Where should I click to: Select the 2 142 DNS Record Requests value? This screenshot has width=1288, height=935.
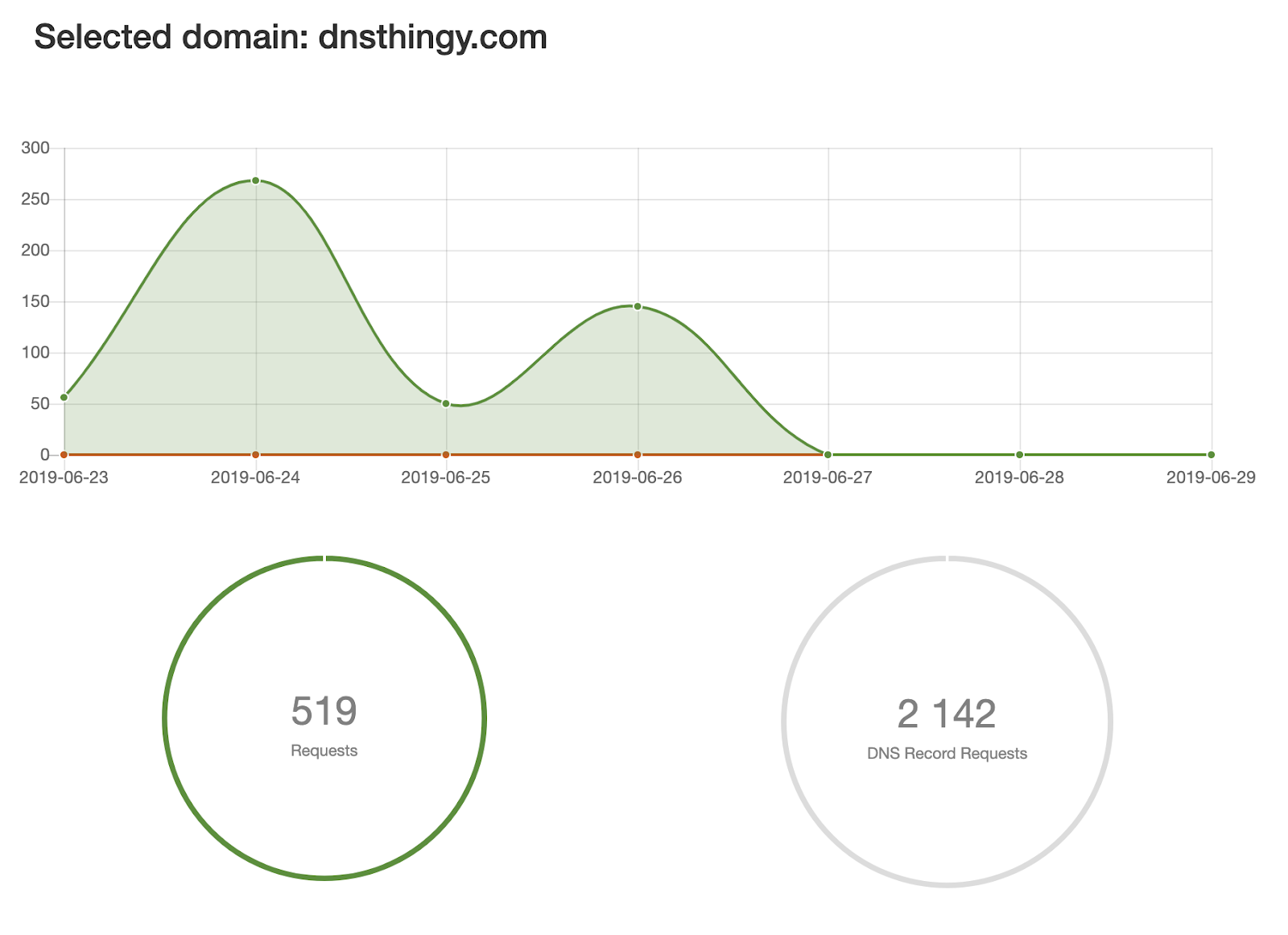click(x=947, y=714)
